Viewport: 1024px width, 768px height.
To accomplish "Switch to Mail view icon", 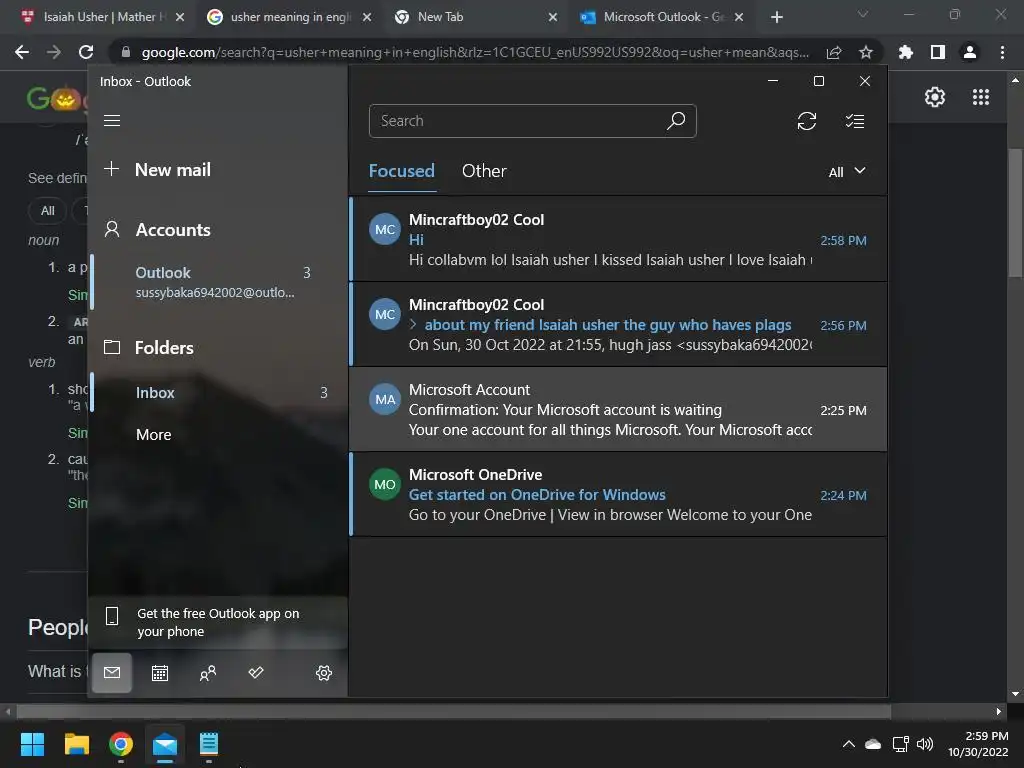I will coord(112,673).
